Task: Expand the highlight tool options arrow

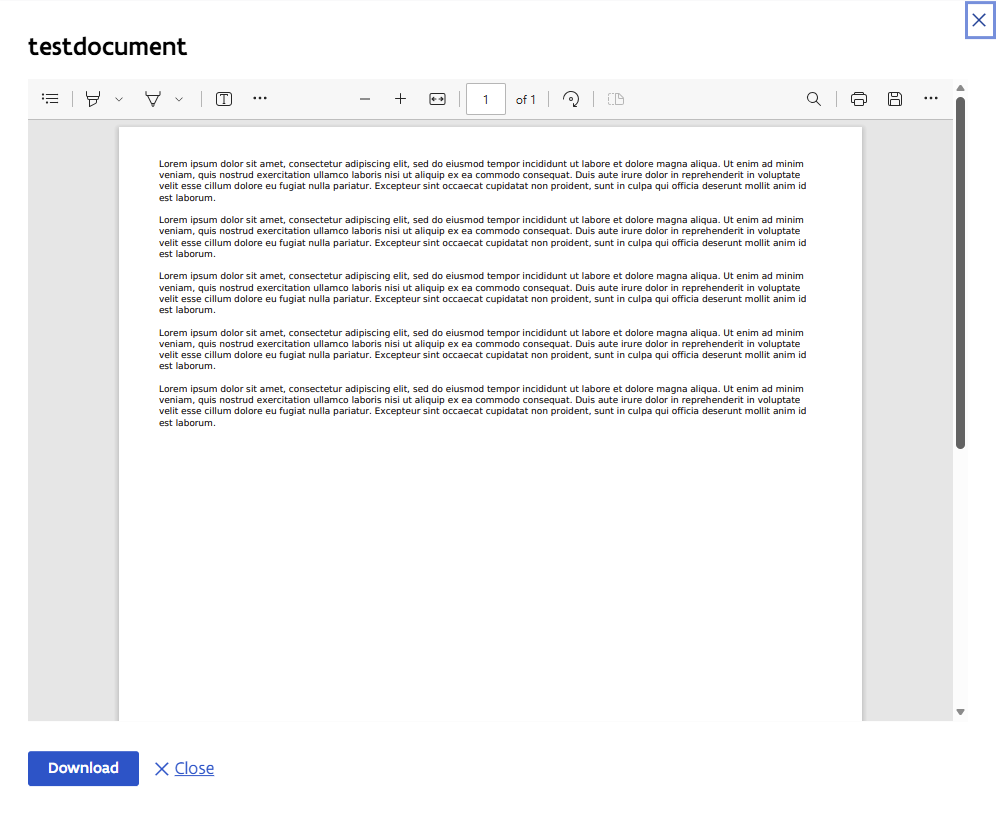Action: coord(119,99)
